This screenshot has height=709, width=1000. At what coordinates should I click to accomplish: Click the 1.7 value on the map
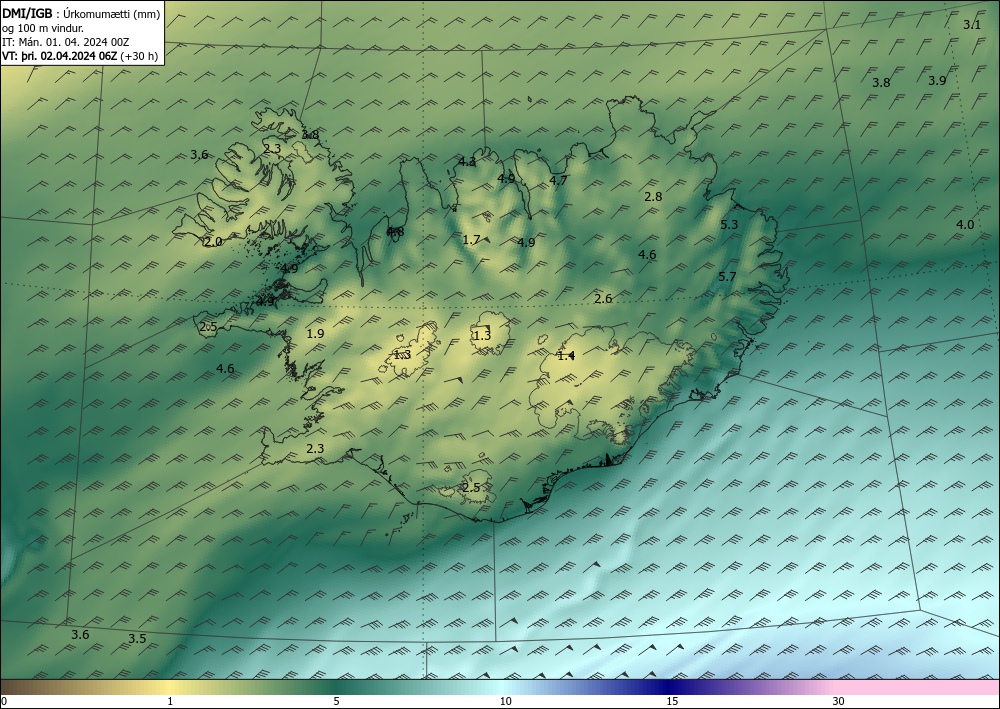pos(471,240)
